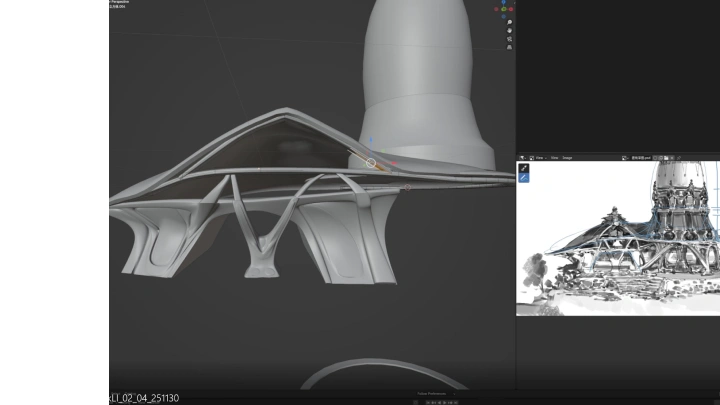Toggle the camera view icon

[509, 39]
